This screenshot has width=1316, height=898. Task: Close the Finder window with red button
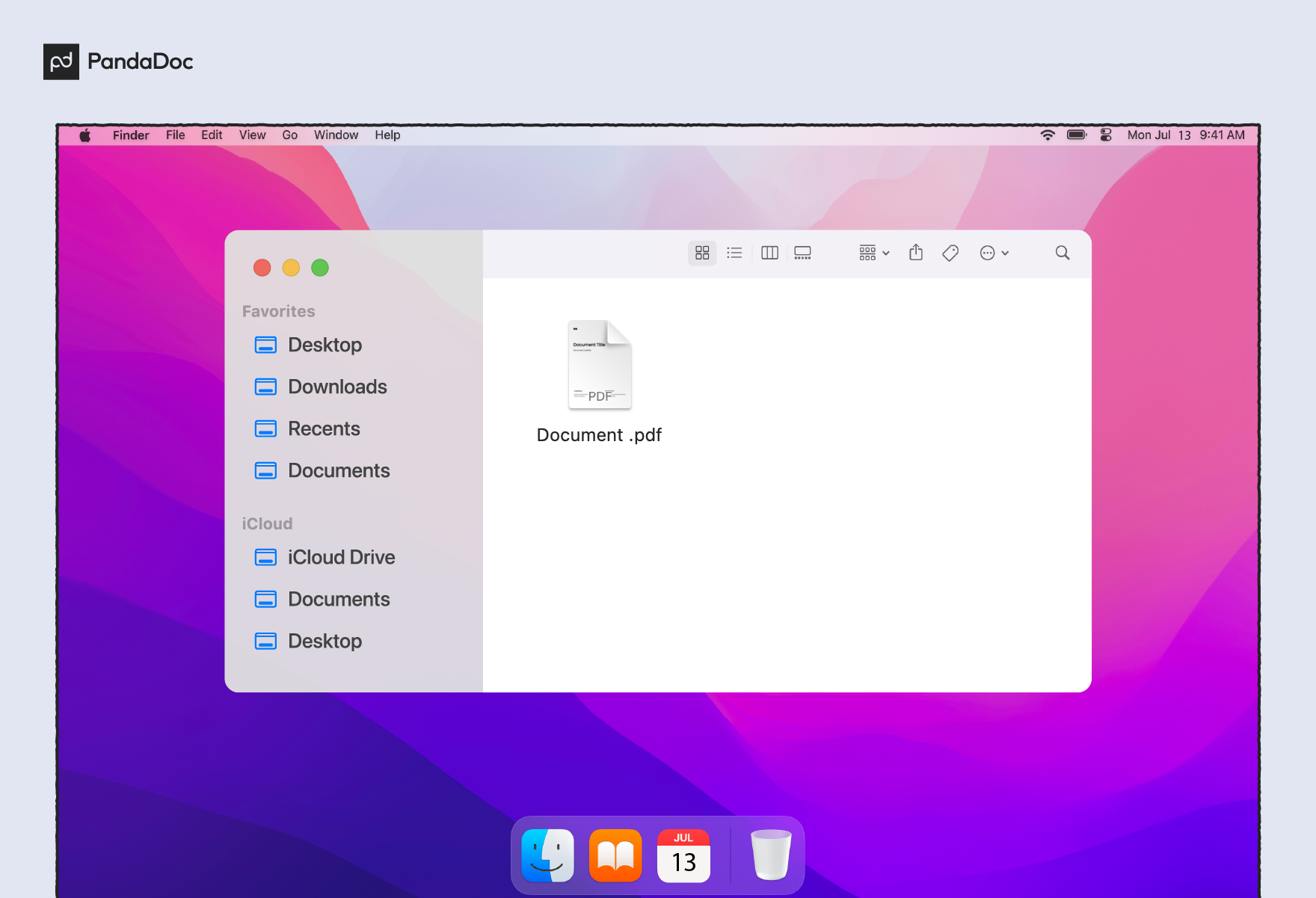pyautogui.click(x=262, y=268)
